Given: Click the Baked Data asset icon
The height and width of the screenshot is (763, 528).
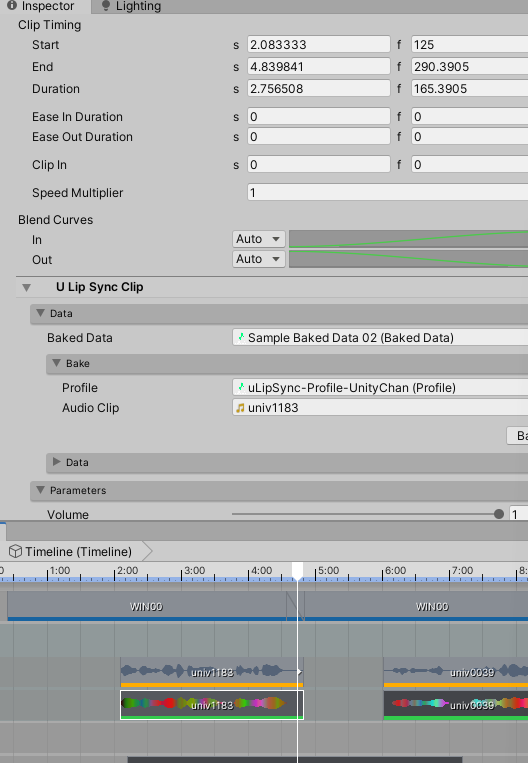Looking at the screenshot, I should click(241, 337).
